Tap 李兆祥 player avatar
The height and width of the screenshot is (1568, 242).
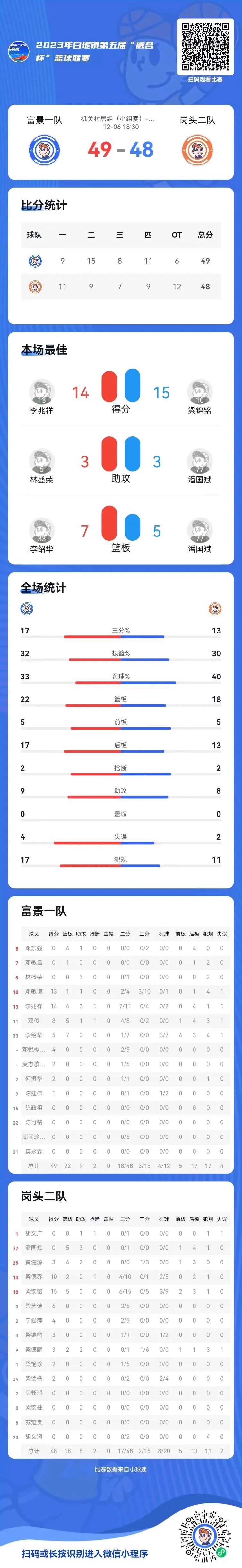point(41,392)
